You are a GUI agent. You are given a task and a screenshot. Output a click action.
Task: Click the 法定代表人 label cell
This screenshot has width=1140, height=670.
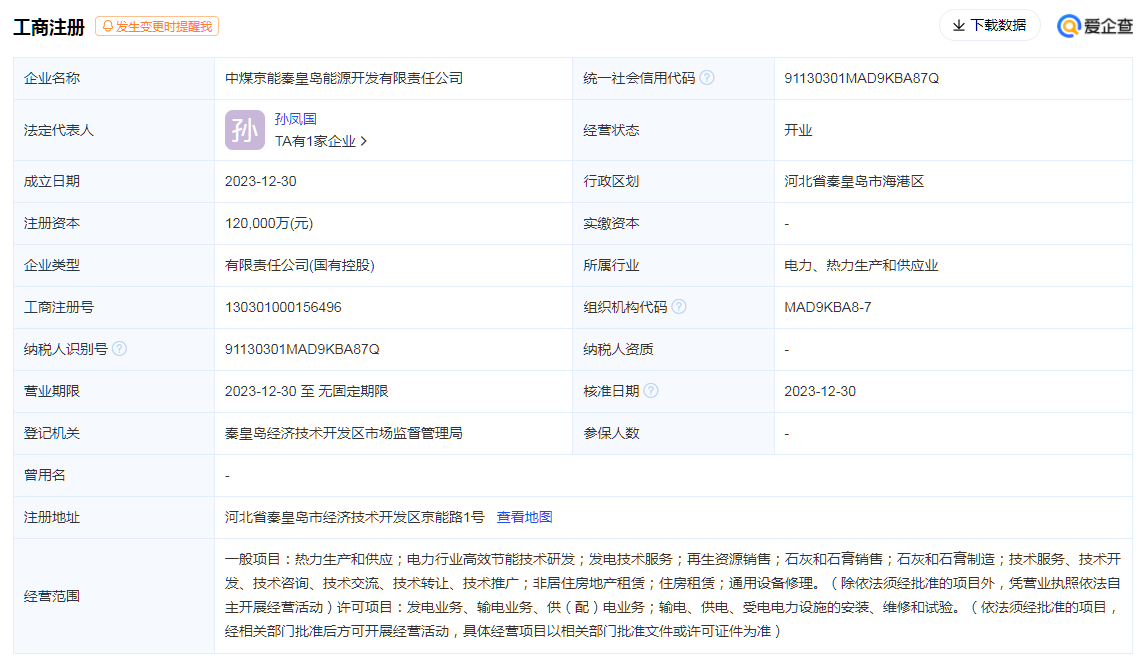(x=114, y=130)
